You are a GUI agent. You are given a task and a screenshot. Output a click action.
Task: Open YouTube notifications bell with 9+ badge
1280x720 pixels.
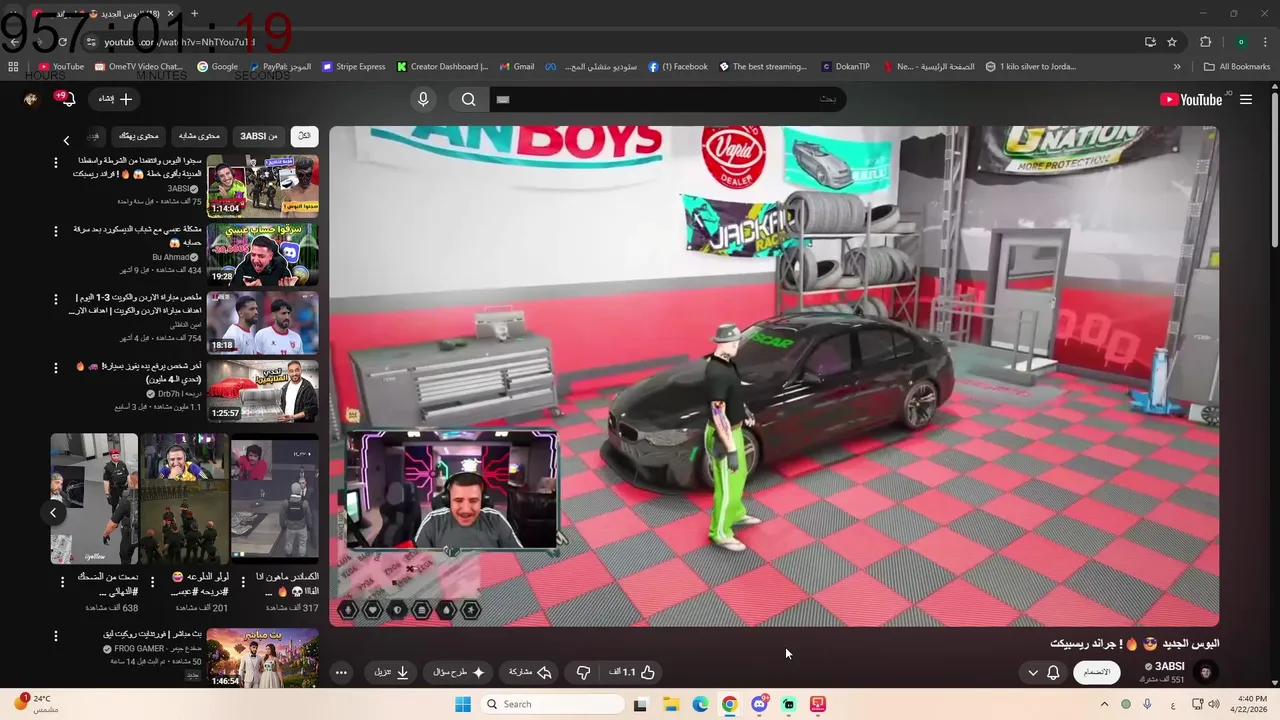(x=69, y=99)
